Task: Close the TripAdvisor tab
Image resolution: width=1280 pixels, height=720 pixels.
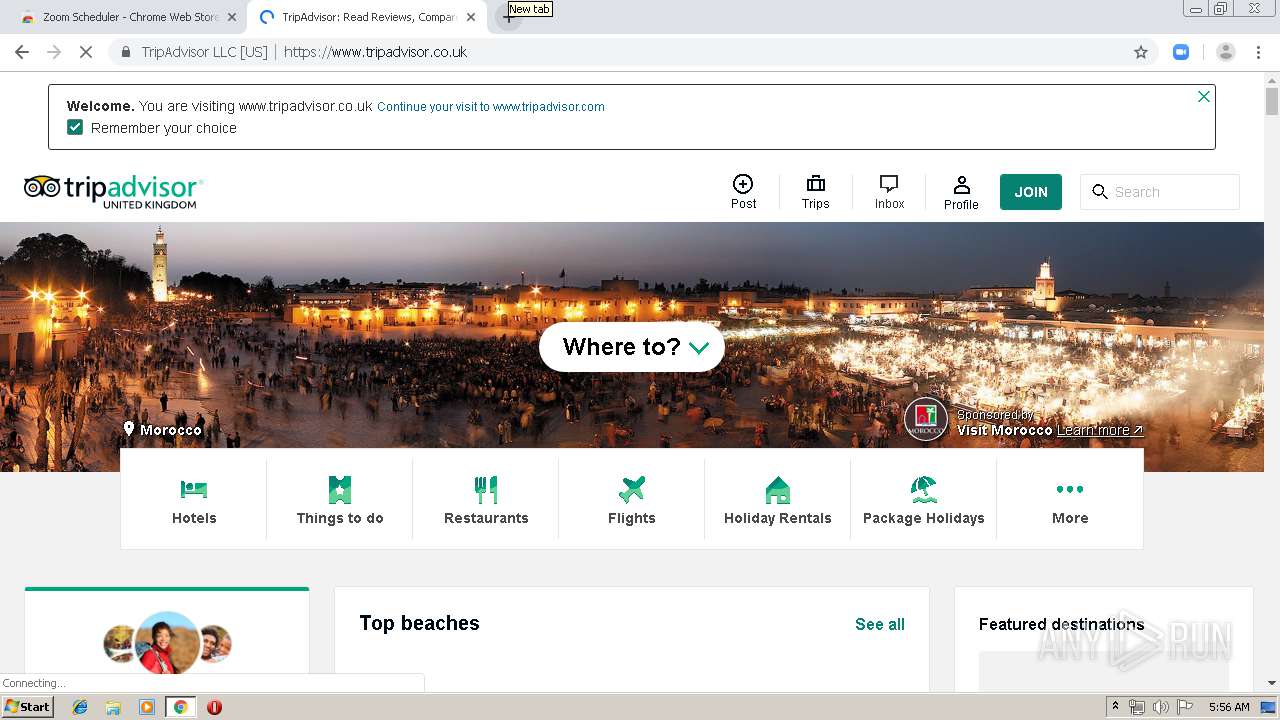Action: [471, 17]
